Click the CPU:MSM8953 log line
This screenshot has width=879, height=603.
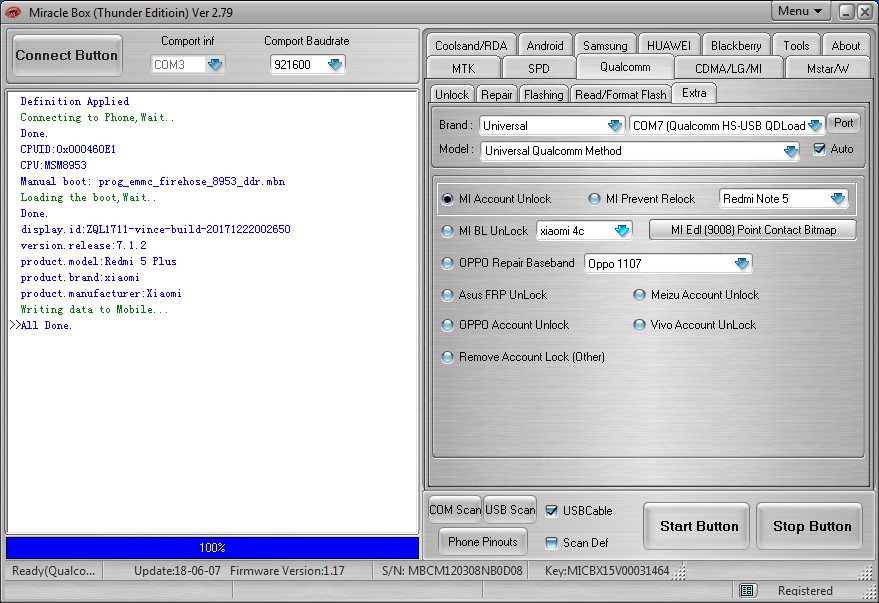click(x=53, y=165)
